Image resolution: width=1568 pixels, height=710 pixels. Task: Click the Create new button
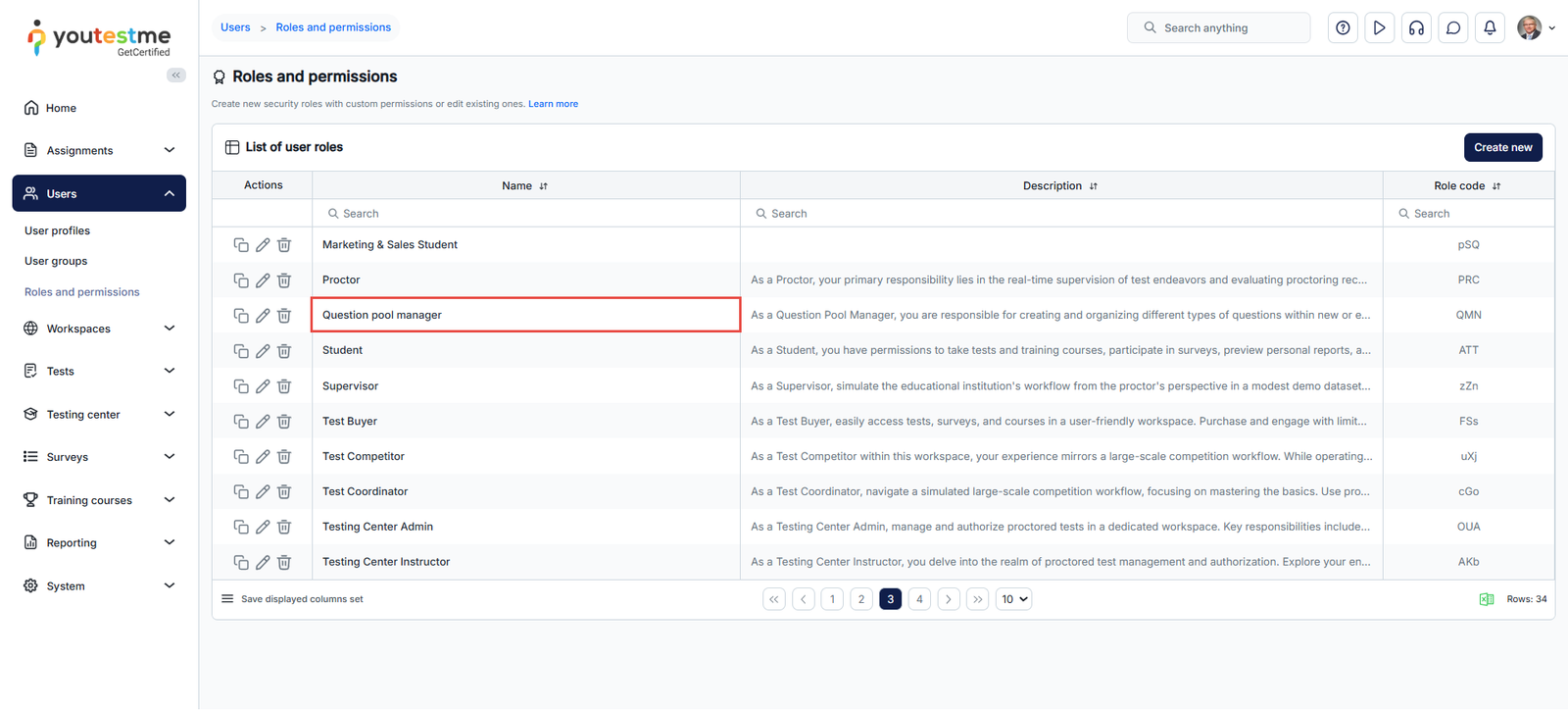point(1502,147)
